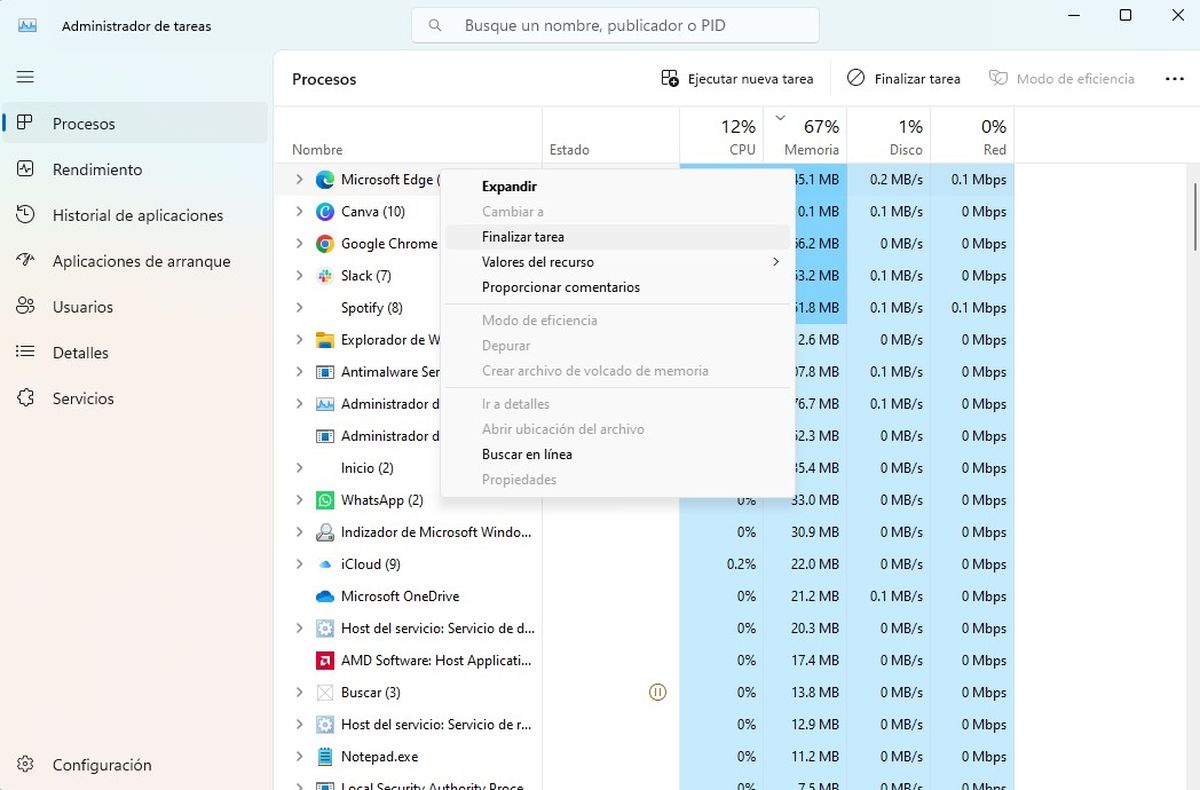Click the Modo de eficiencia leaf icon
Viewport: 1200px width, 790px height.
tap(997, 78)
